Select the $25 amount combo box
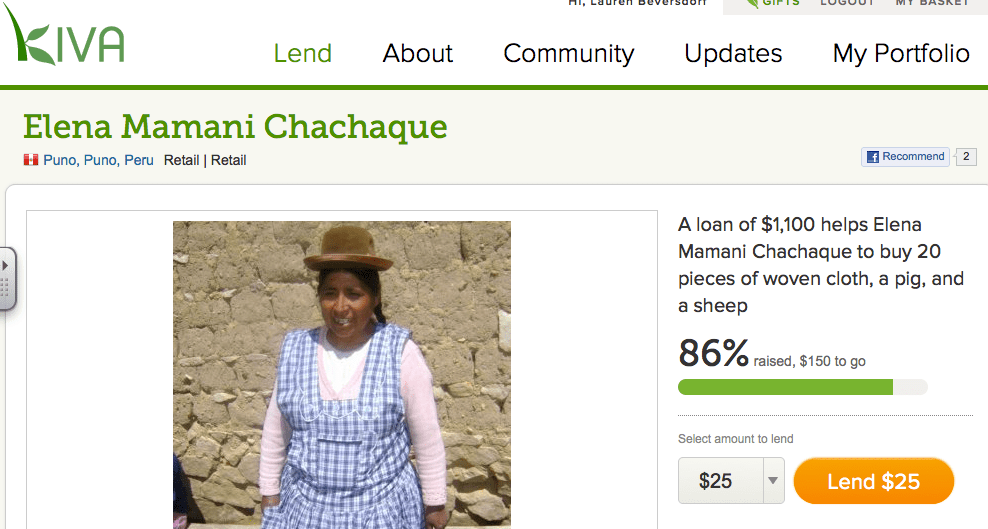 coord(731,481)
